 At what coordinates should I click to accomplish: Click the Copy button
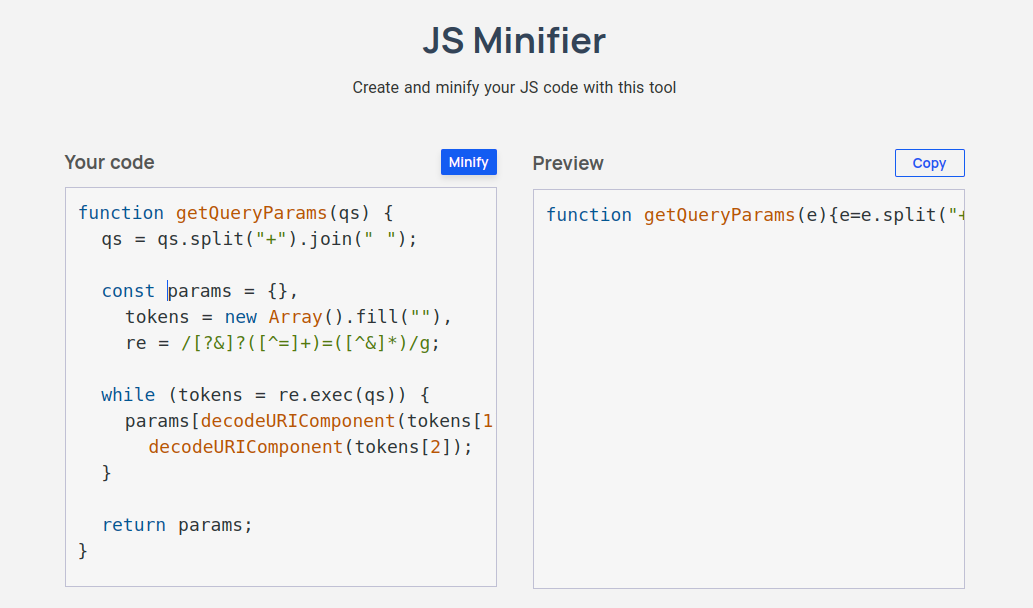tap(929, 163)
